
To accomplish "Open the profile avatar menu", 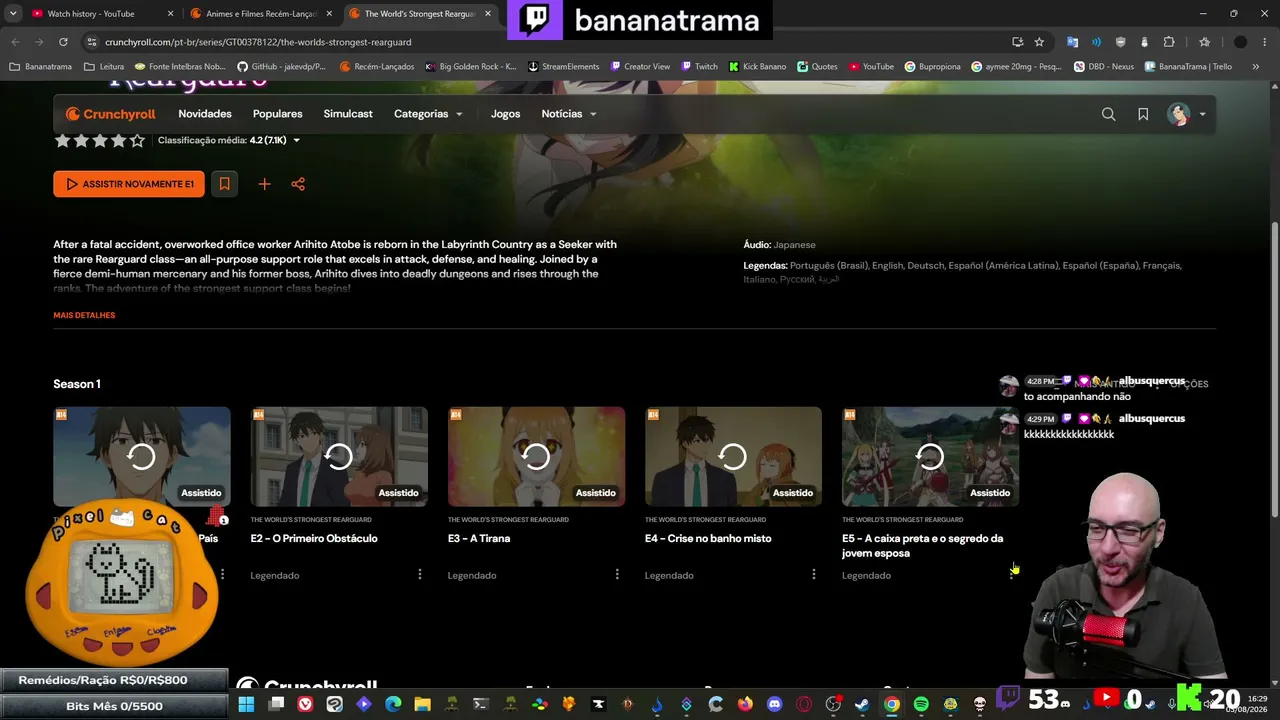I will (x=1186, y=114).
